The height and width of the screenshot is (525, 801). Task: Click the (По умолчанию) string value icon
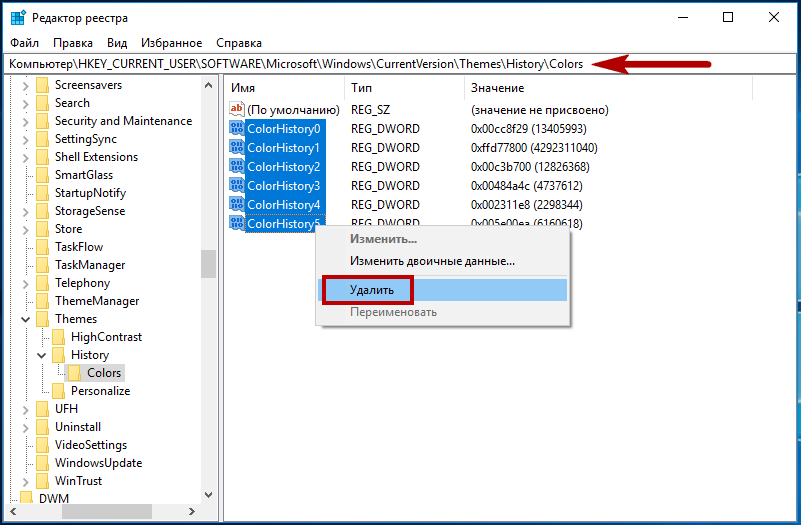pyautogui.click(x=237, y=109)
